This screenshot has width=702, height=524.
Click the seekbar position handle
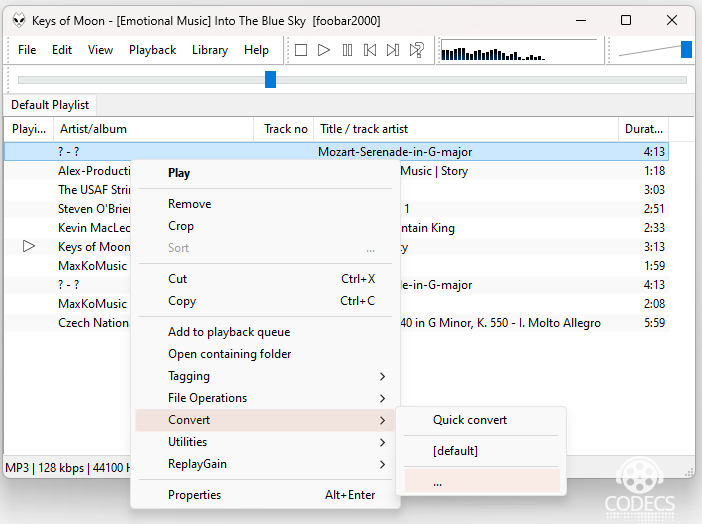270,80
